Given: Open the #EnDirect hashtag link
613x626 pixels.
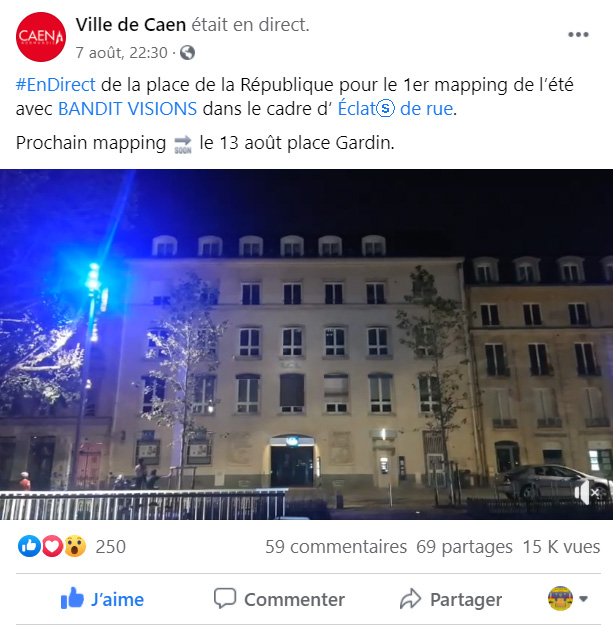Looking at the screenshot, I should (x=56, y=85).
